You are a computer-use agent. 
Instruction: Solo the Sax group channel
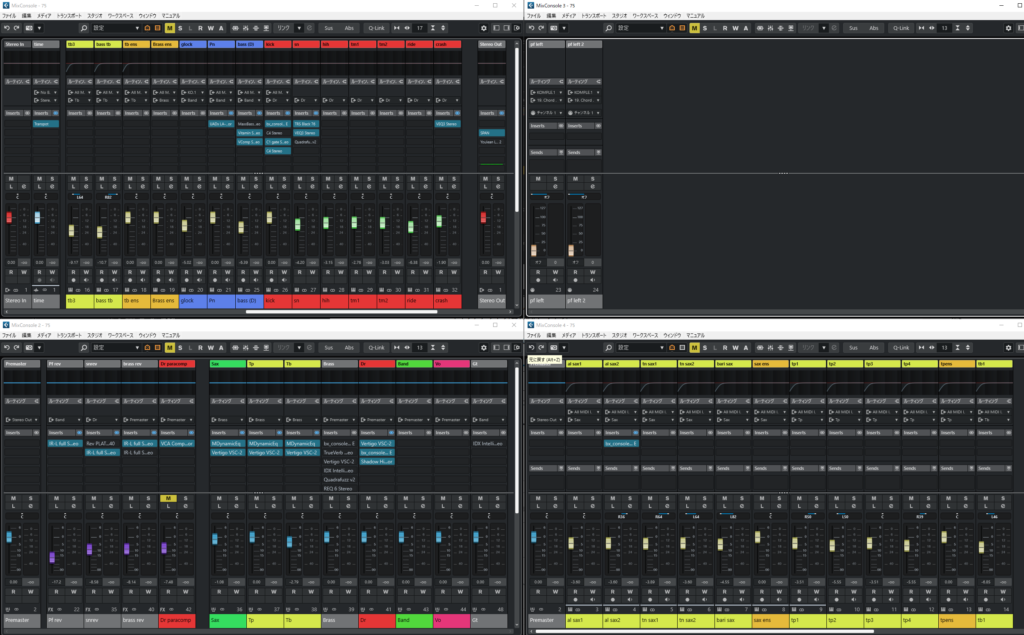[235, 499]
